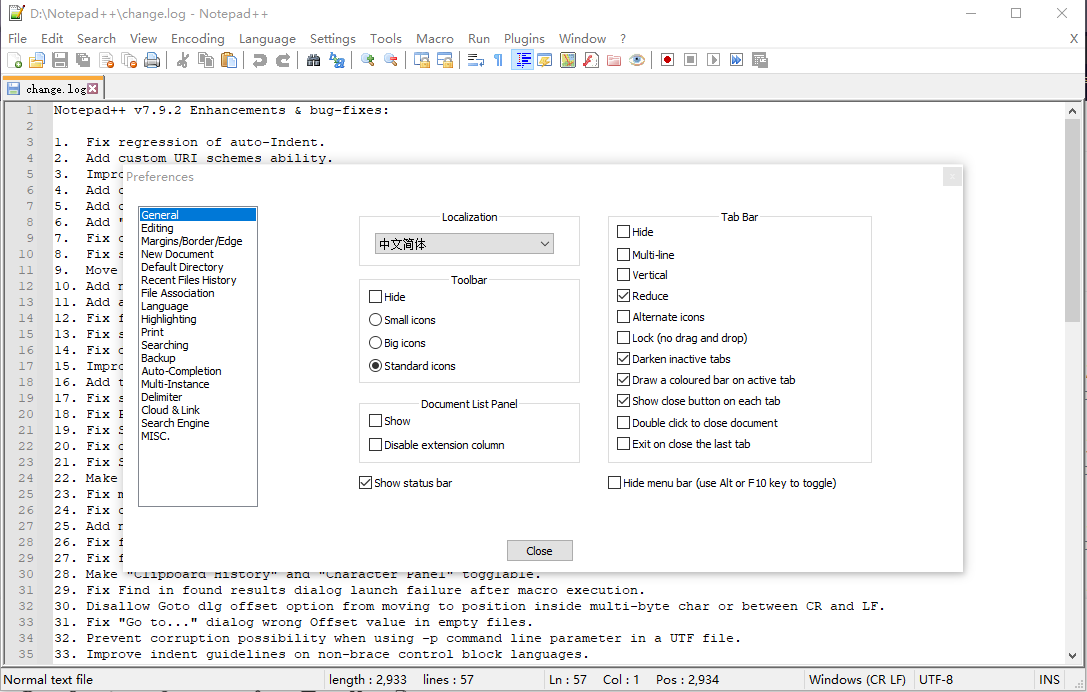The height and width of the screenshot is (692, 1087).
Task: Tick the Toolbar Hide checkbox
Action: pos(375,297)
